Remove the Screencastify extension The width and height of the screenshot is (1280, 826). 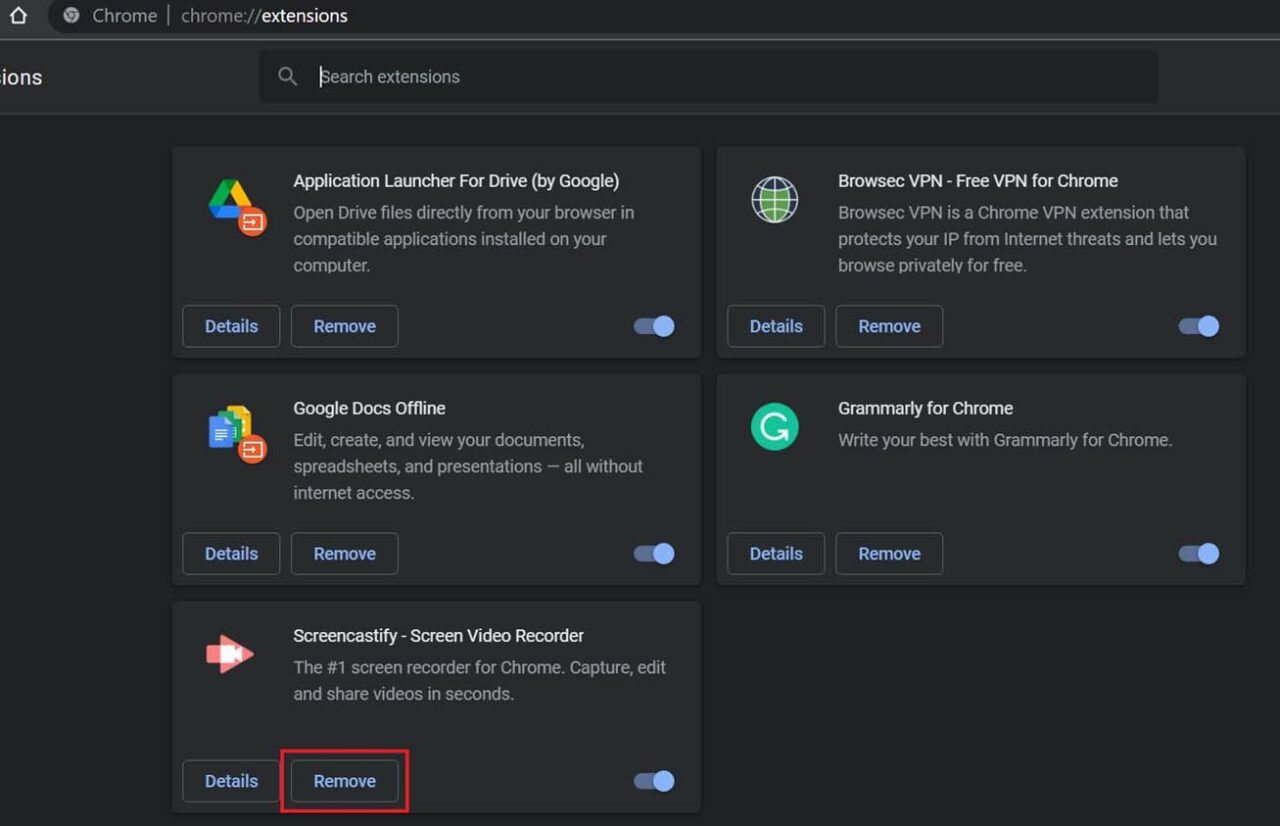pos(344,781)
